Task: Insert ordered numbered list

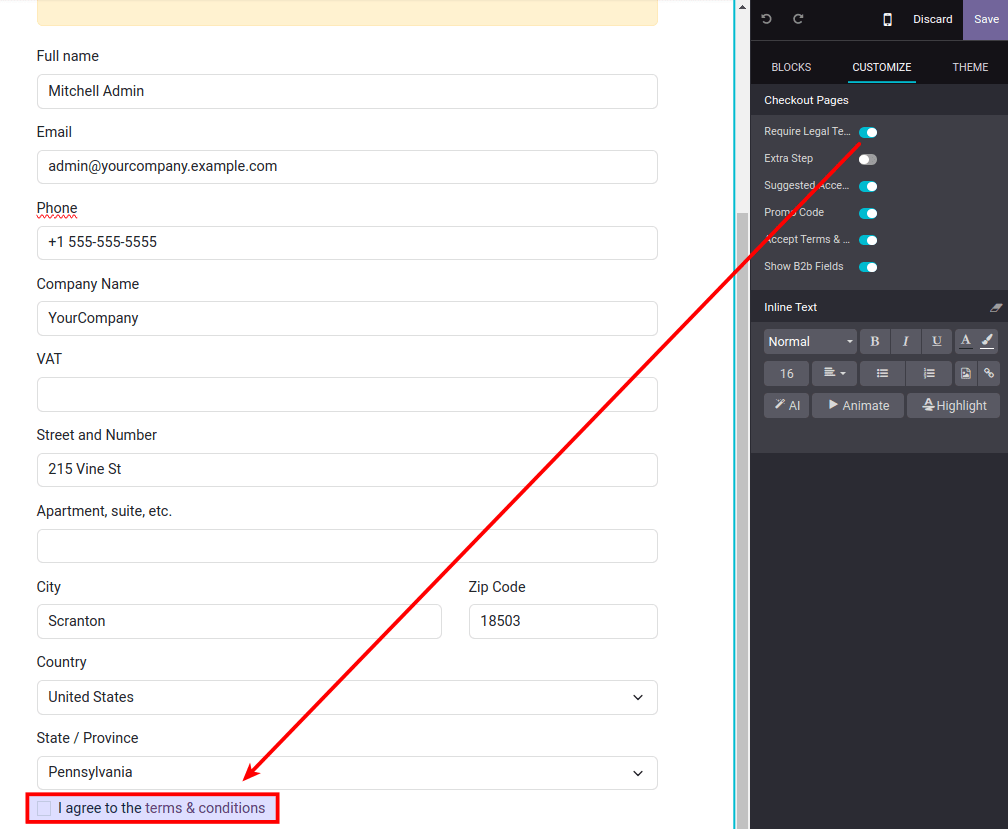Action: coord(929,373)
